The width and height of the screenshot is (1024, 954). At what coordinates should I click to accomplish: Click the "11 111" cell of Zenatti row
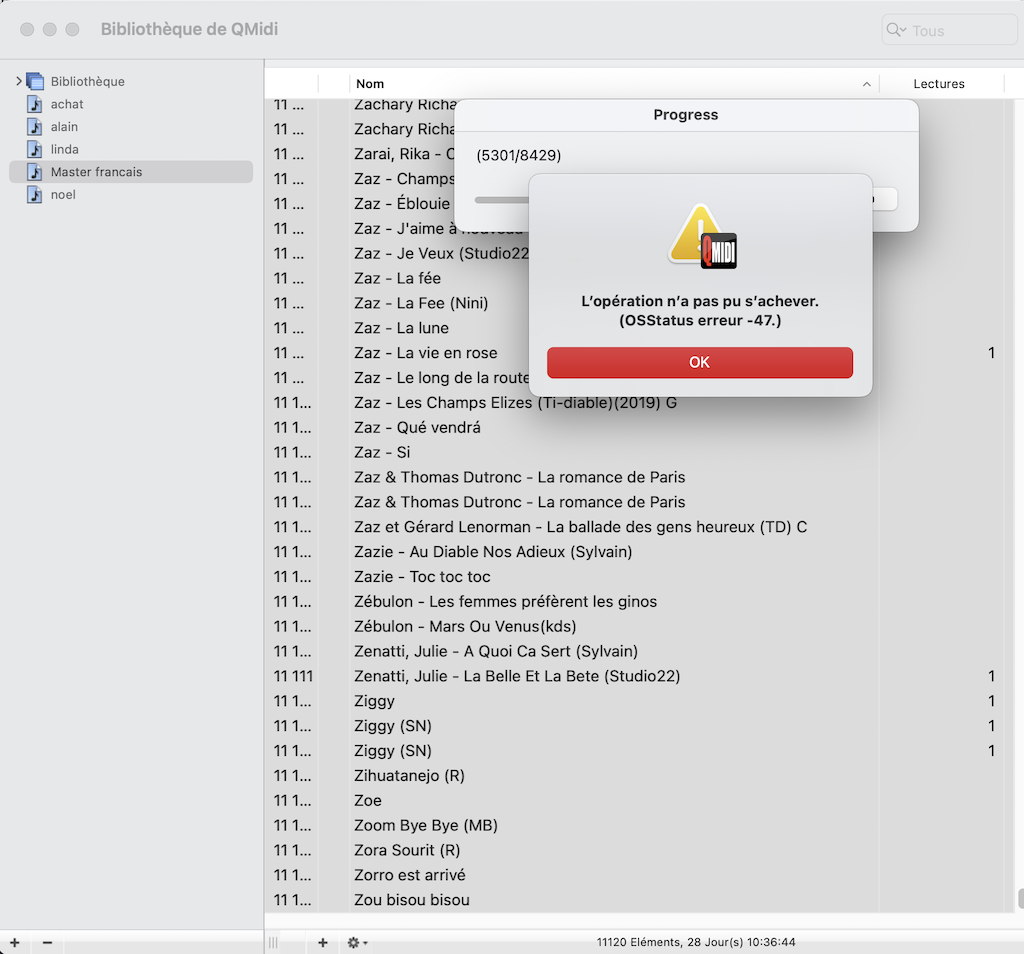point(293,676)
